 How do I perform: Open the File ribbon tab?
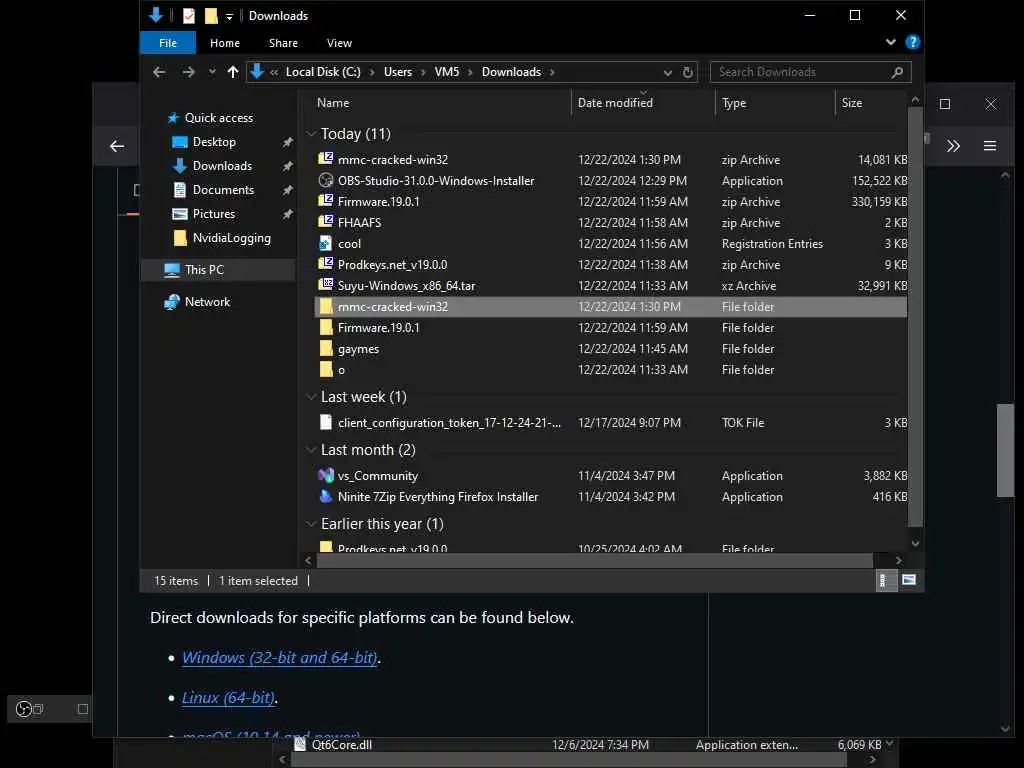coord(168,42)
